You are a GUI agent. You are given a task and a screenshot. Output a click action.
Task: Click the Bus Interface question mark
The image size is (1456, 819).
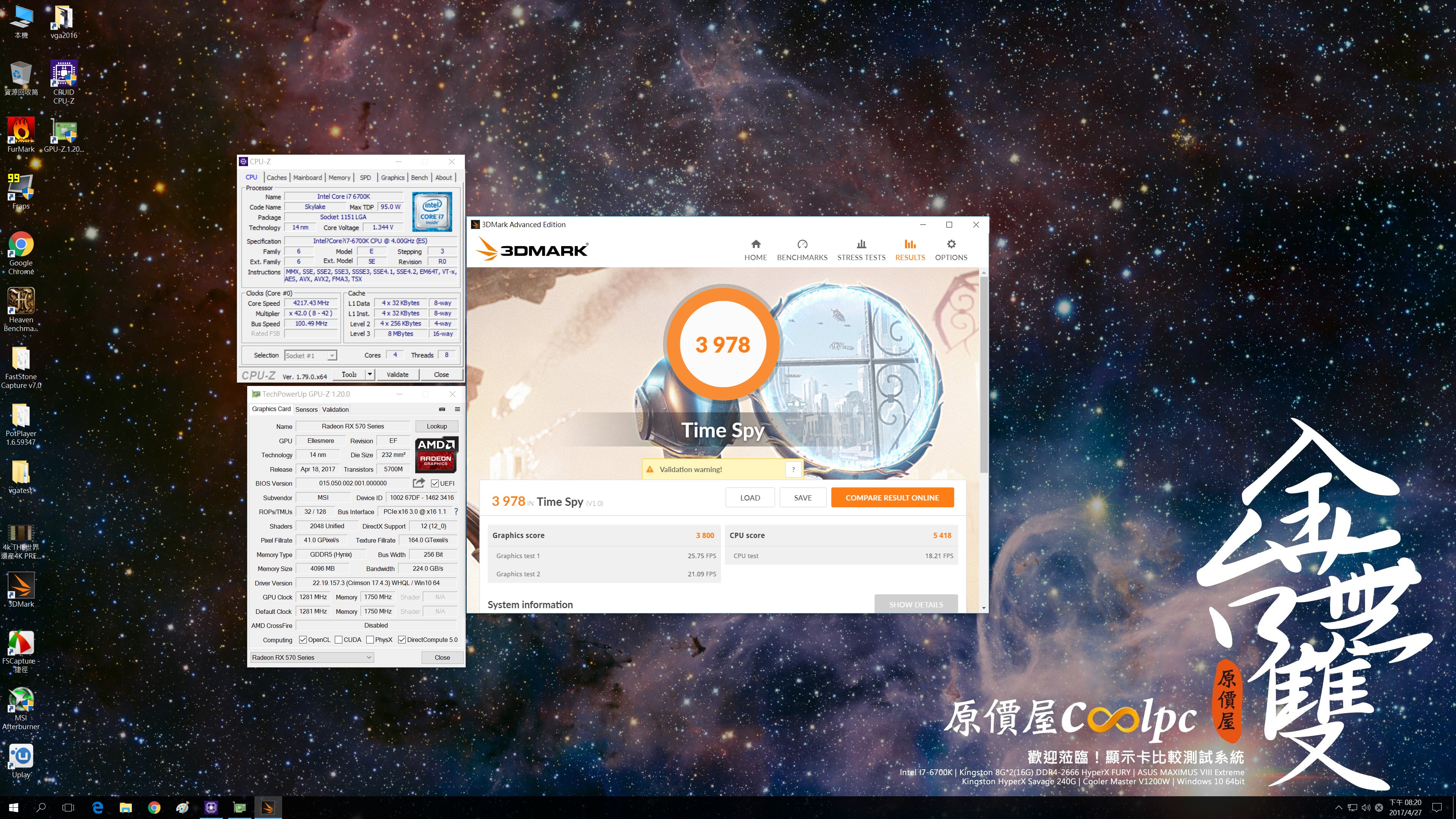coord(456,511)
